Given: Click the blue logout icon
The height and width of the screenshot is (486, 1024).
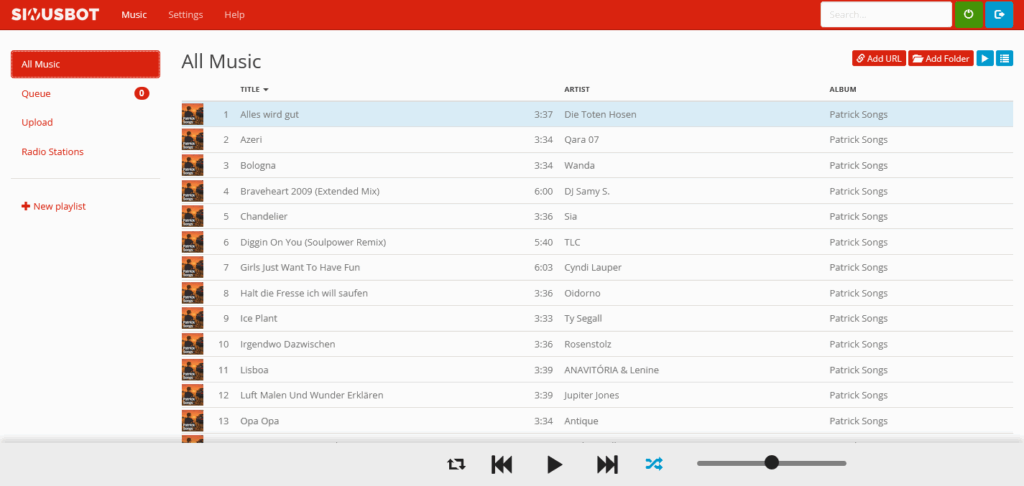Looking at the screenshot, I should (998, 15).
